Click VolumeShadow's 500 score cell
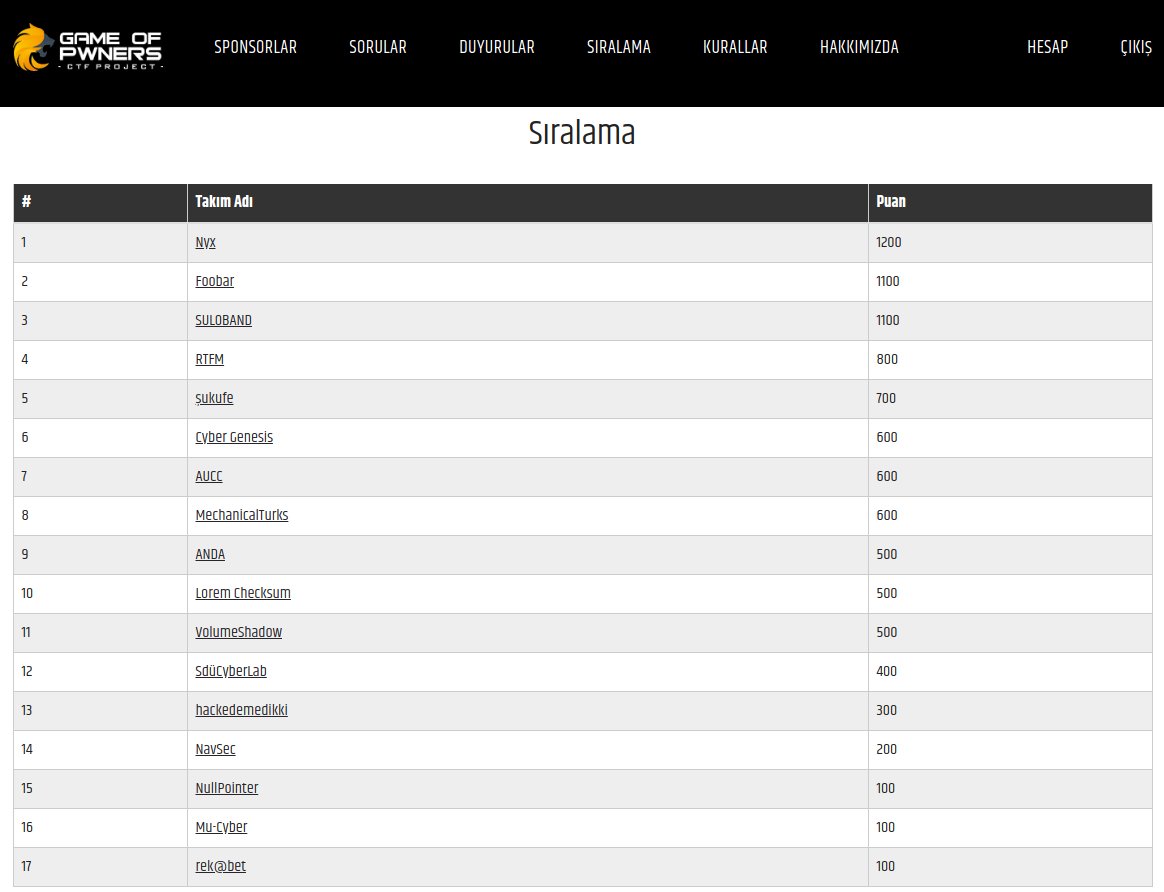Screen dimensions: 1164x892 coord(1010,632)
